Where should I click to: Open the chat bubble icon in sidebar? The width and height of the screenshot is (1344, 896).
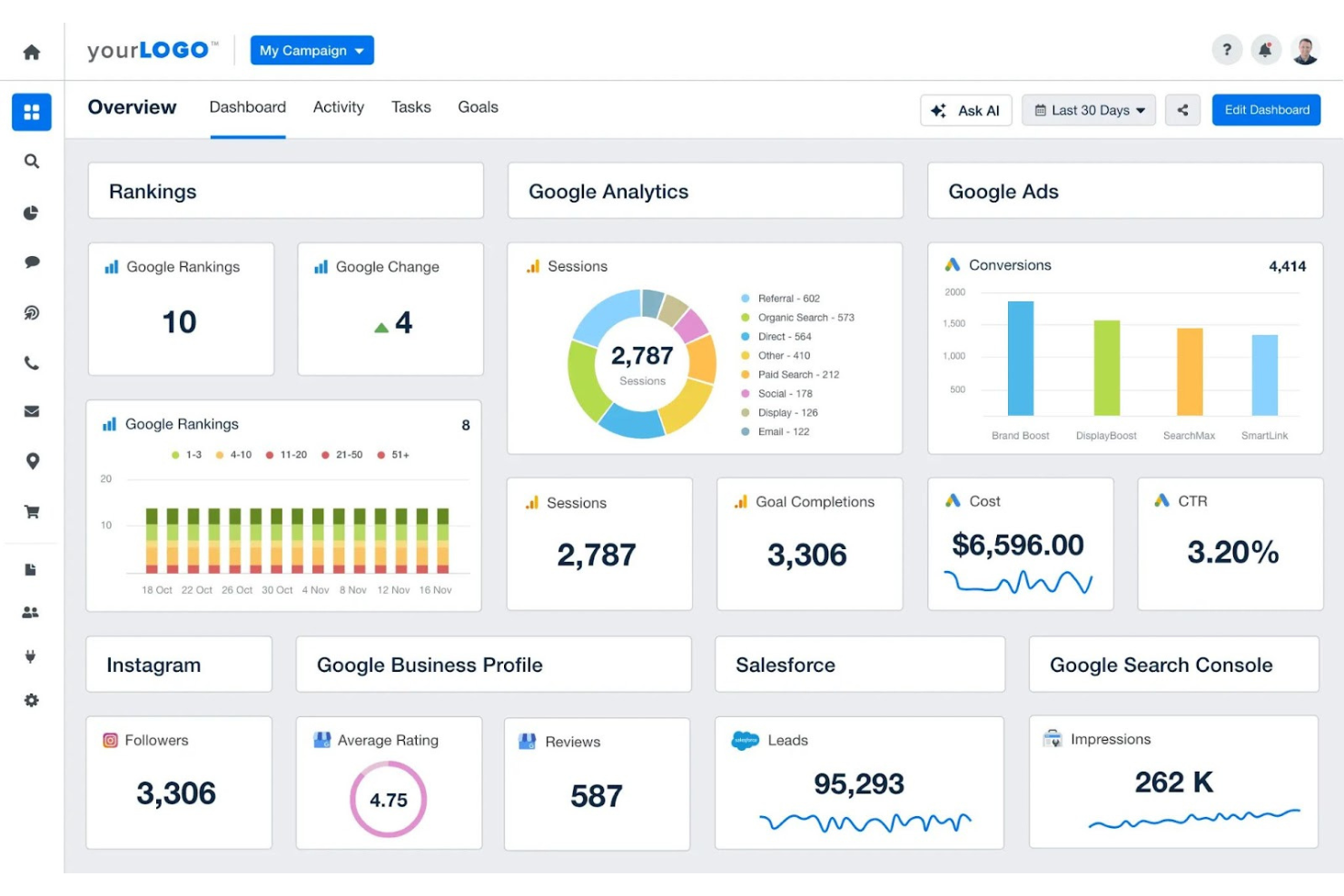(x=32, y=262)
